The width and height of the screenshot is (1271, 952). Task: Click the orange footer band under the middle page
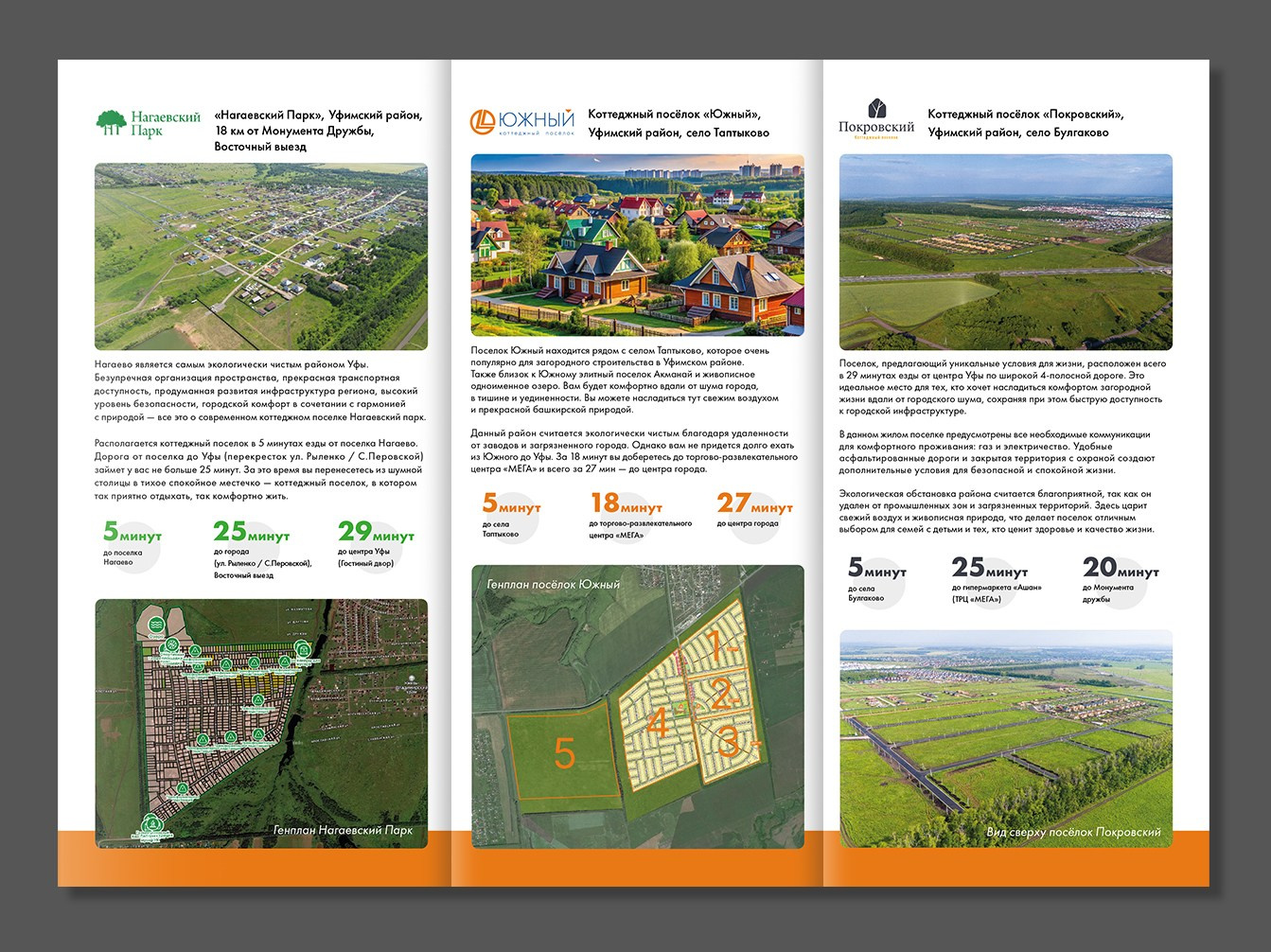[x=637, y=867]
